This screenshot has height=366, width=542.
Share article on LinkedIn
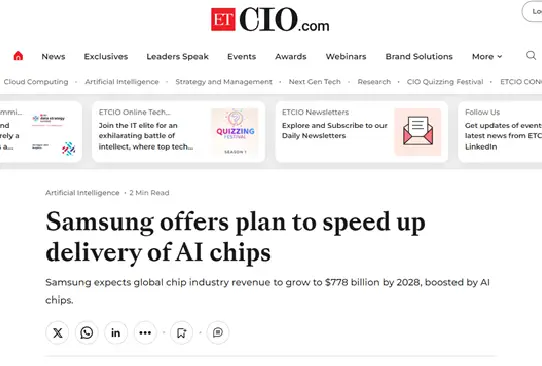pyautogui.click(x=116, y=333)
